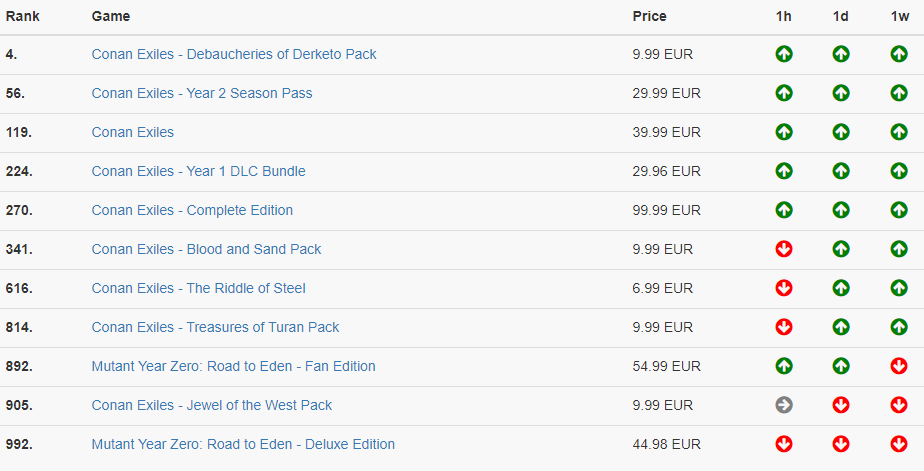The width and height of the screenshot is (924, 471).
Task: Sort the table by the Rank column header
Action: [x=21, y=16]
